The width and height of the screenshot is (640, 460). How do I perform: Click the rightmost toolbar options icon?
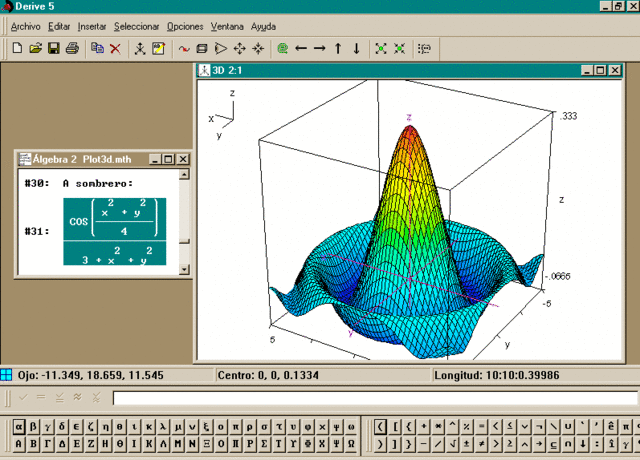click(x=424, y=49)
